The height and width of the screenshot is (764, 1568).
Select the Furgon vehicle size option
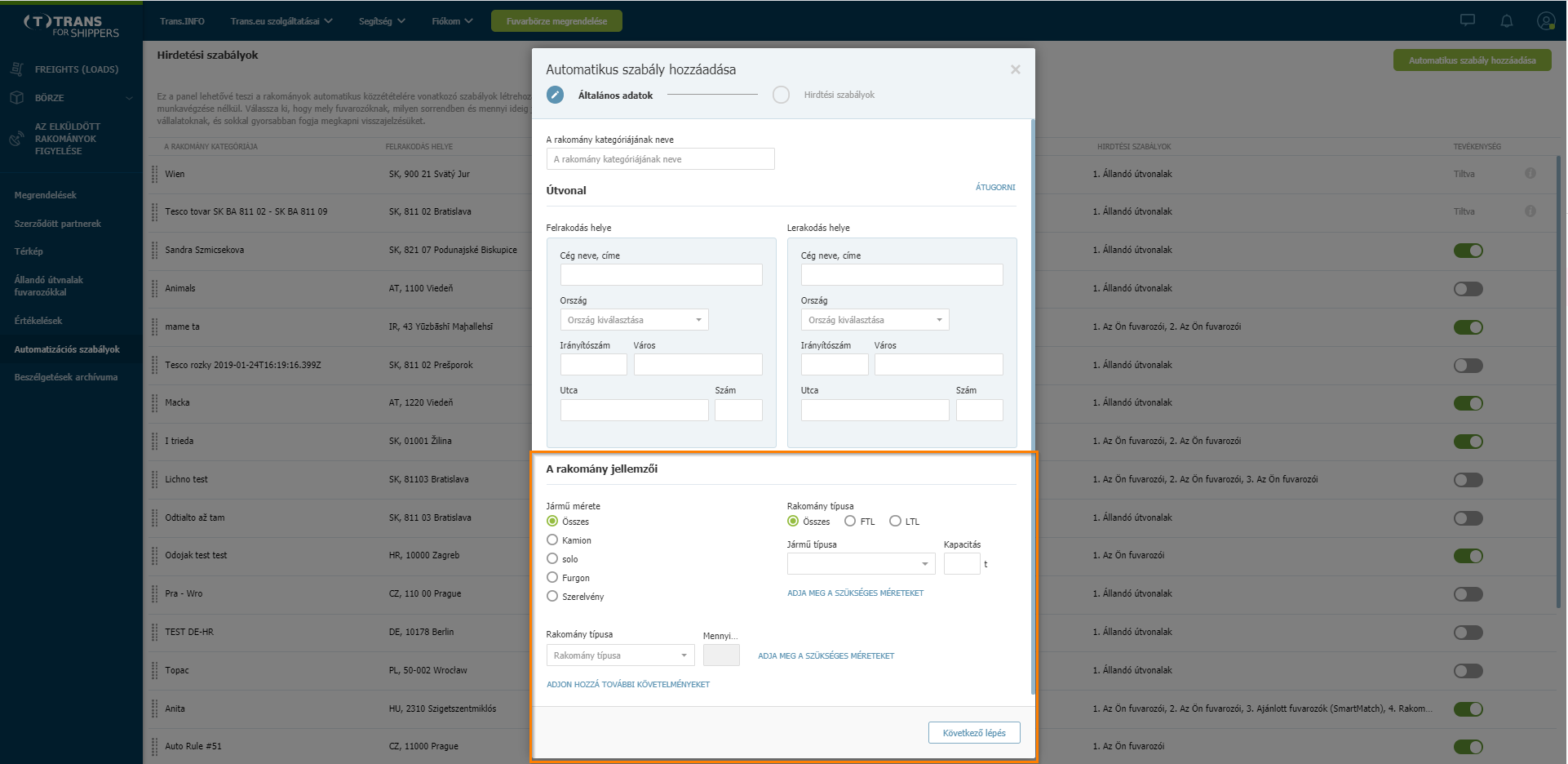click(552, 577)
